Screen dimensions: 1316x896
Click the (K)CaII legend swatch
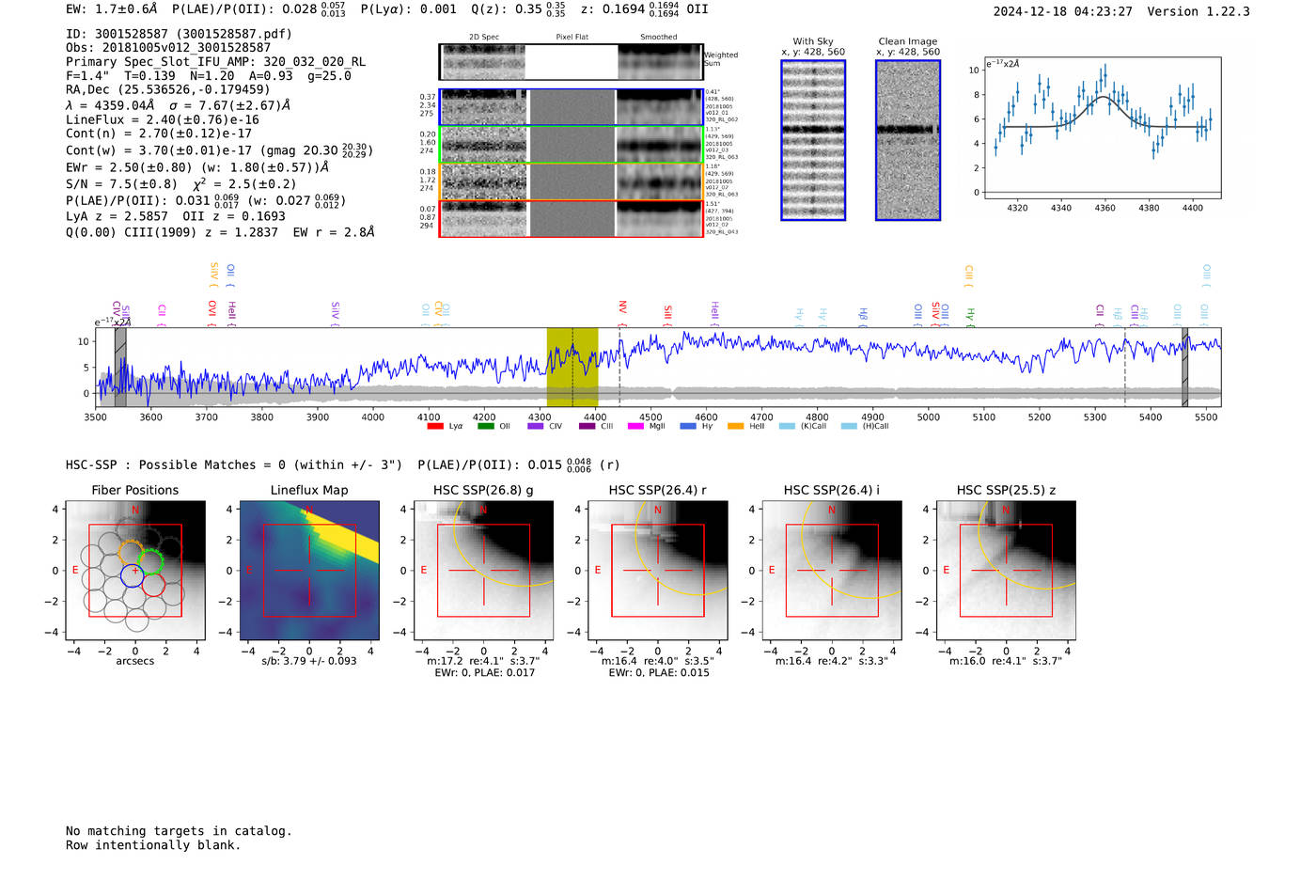787,426
